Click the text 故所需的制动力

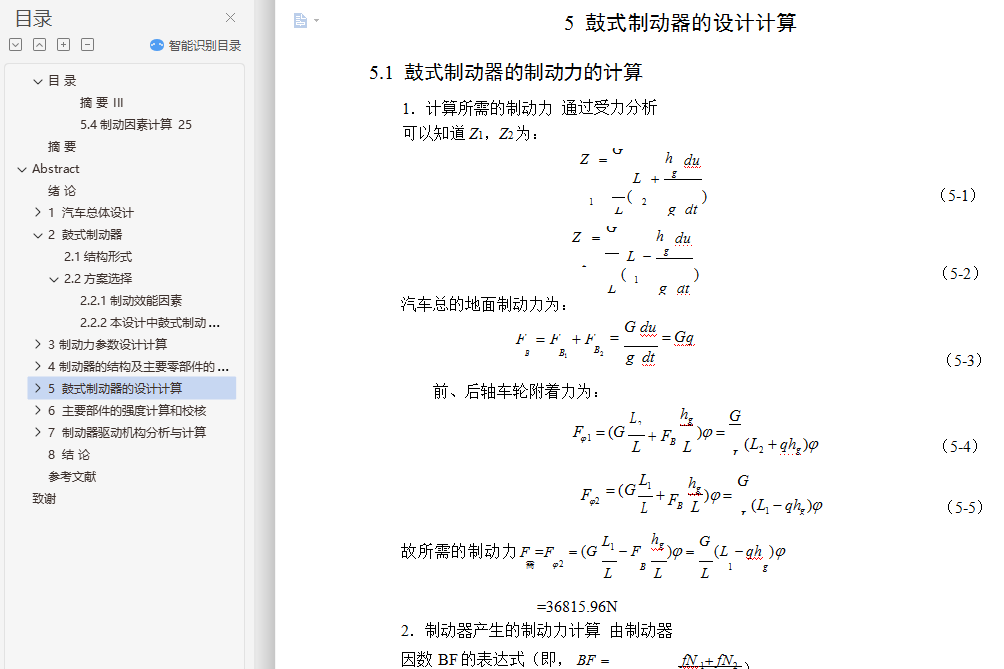click(x=458, y=551)
